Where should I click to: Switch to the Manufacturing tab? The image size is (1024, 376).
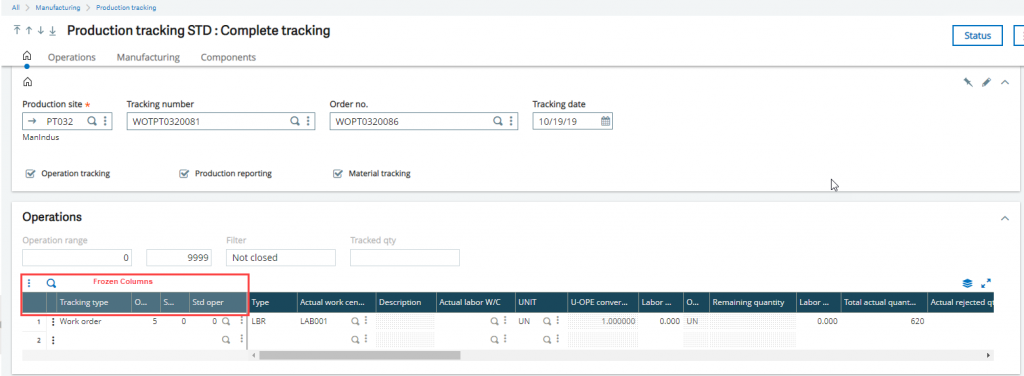point(148,57)
